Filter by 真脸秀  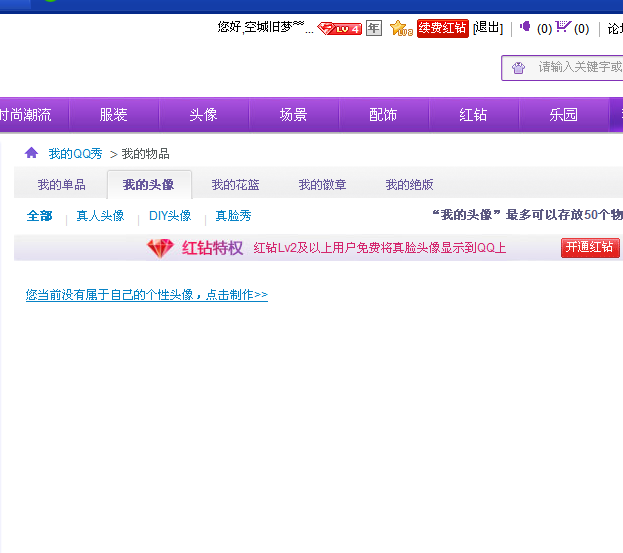[233, 216]
